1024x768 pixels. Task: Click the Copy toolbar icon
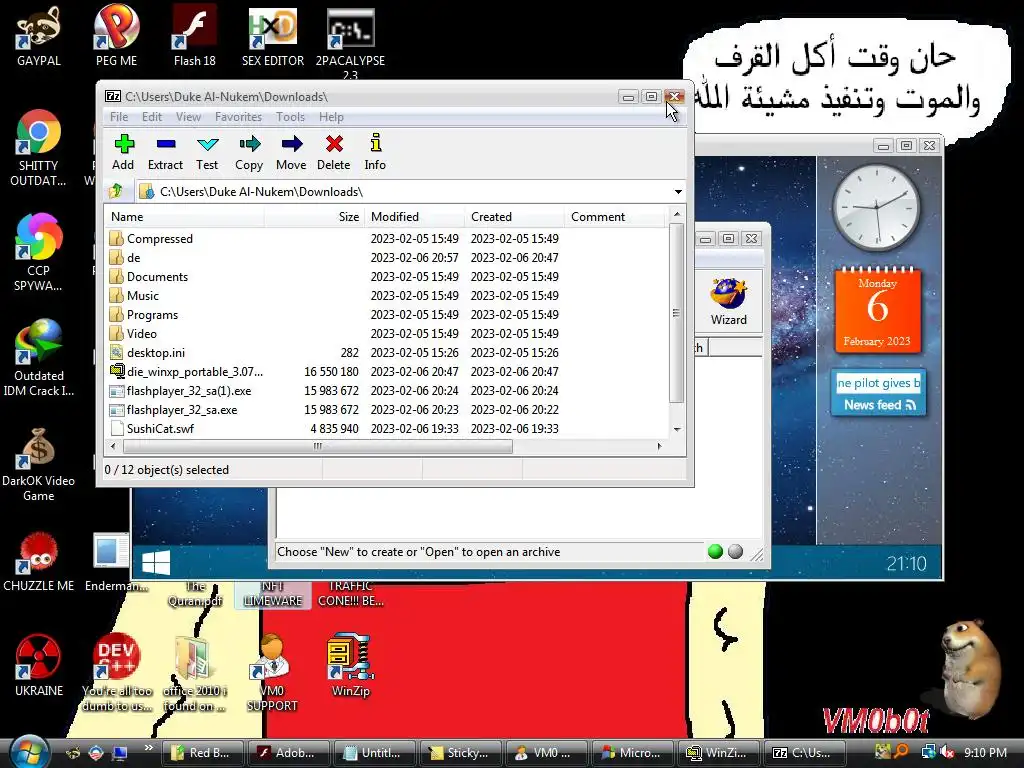249,152
